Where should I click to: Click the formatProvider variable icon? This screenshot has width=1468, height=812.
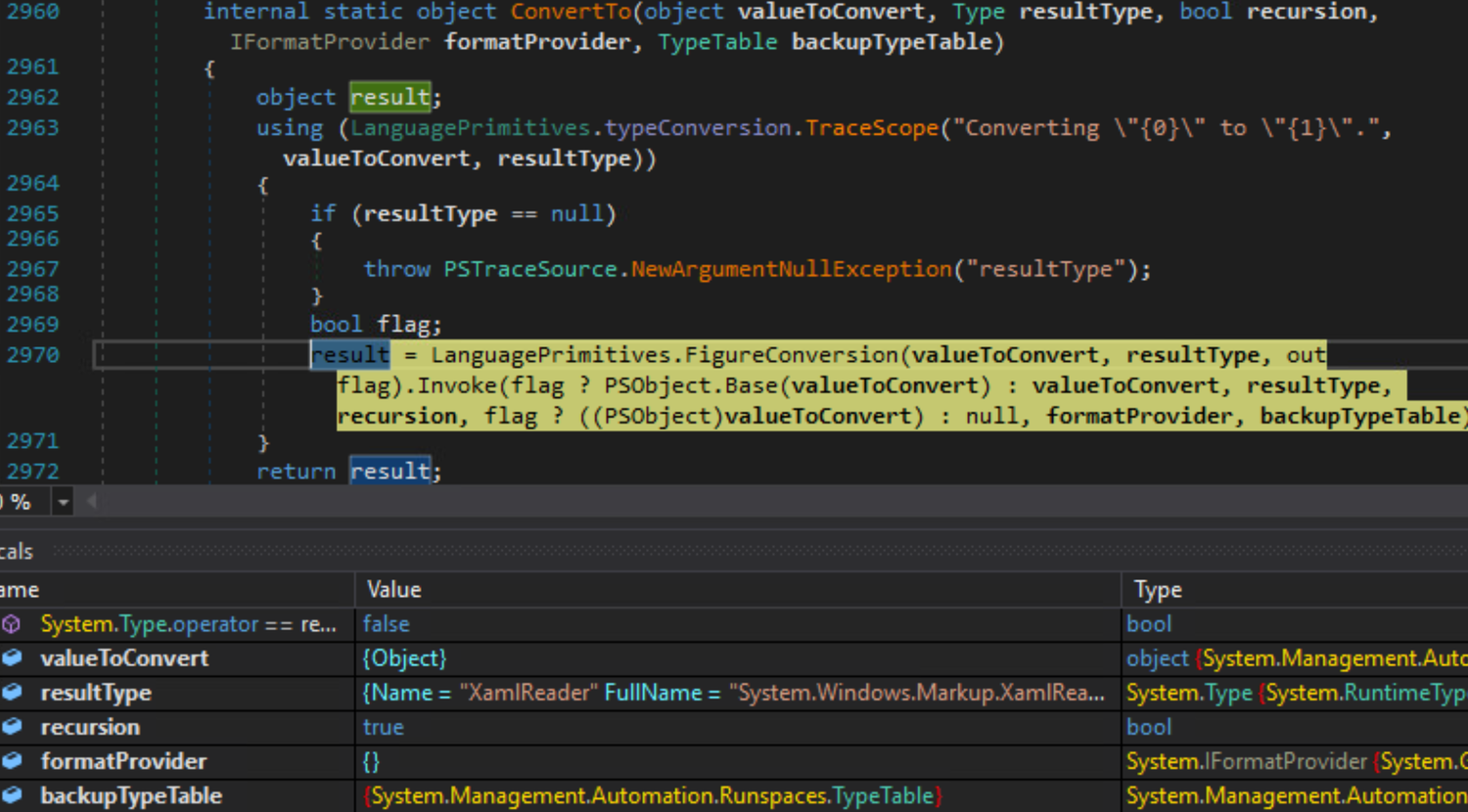pyautogui.click(x=12, y=761)
